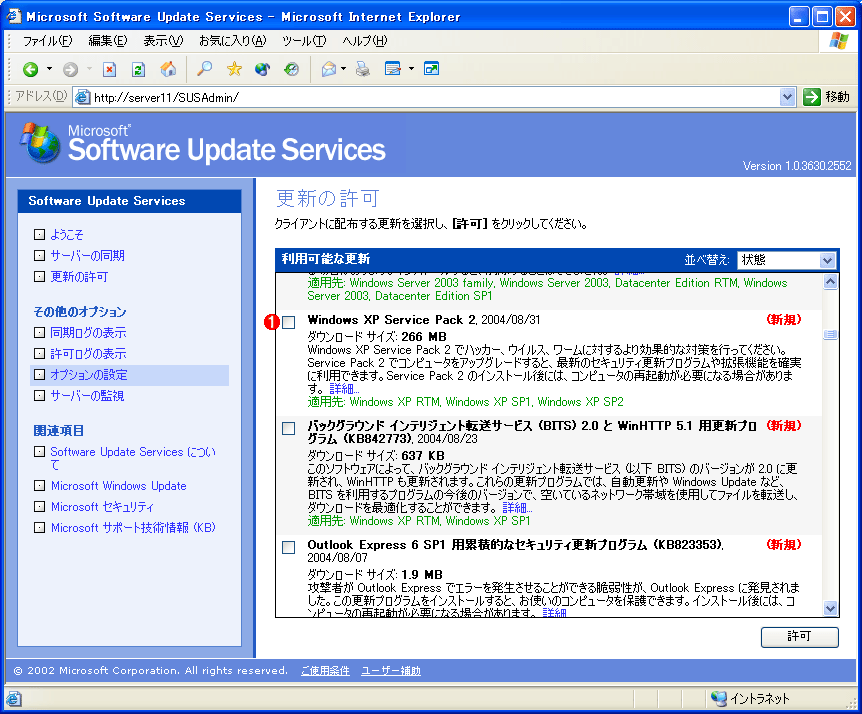Viewport: 862px width, 714px height.
Task: Click the Print icon
Action: [363, 69]
